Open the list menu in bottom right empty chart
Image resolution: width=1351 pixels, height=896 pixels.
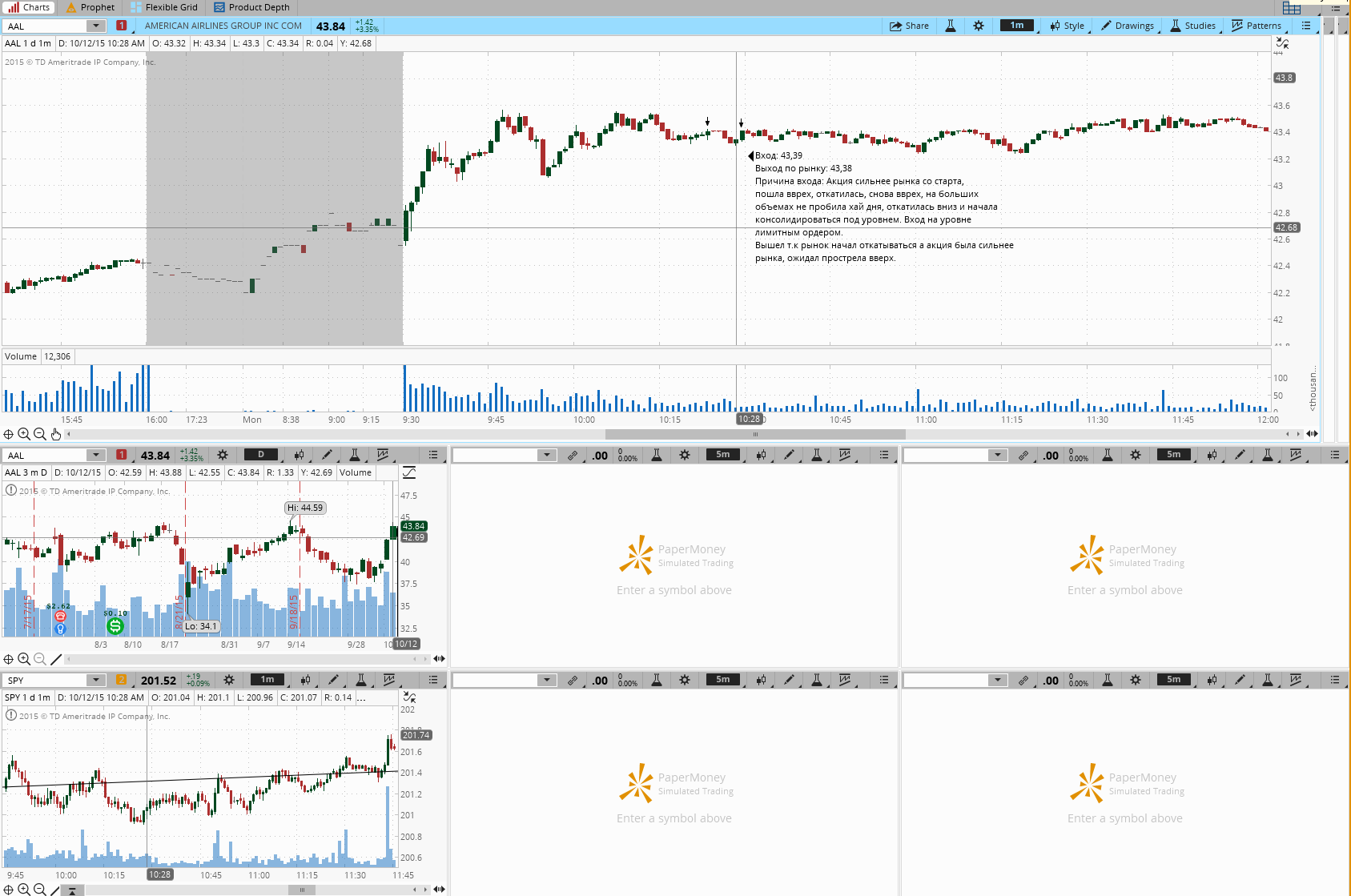pos(1335,680)
